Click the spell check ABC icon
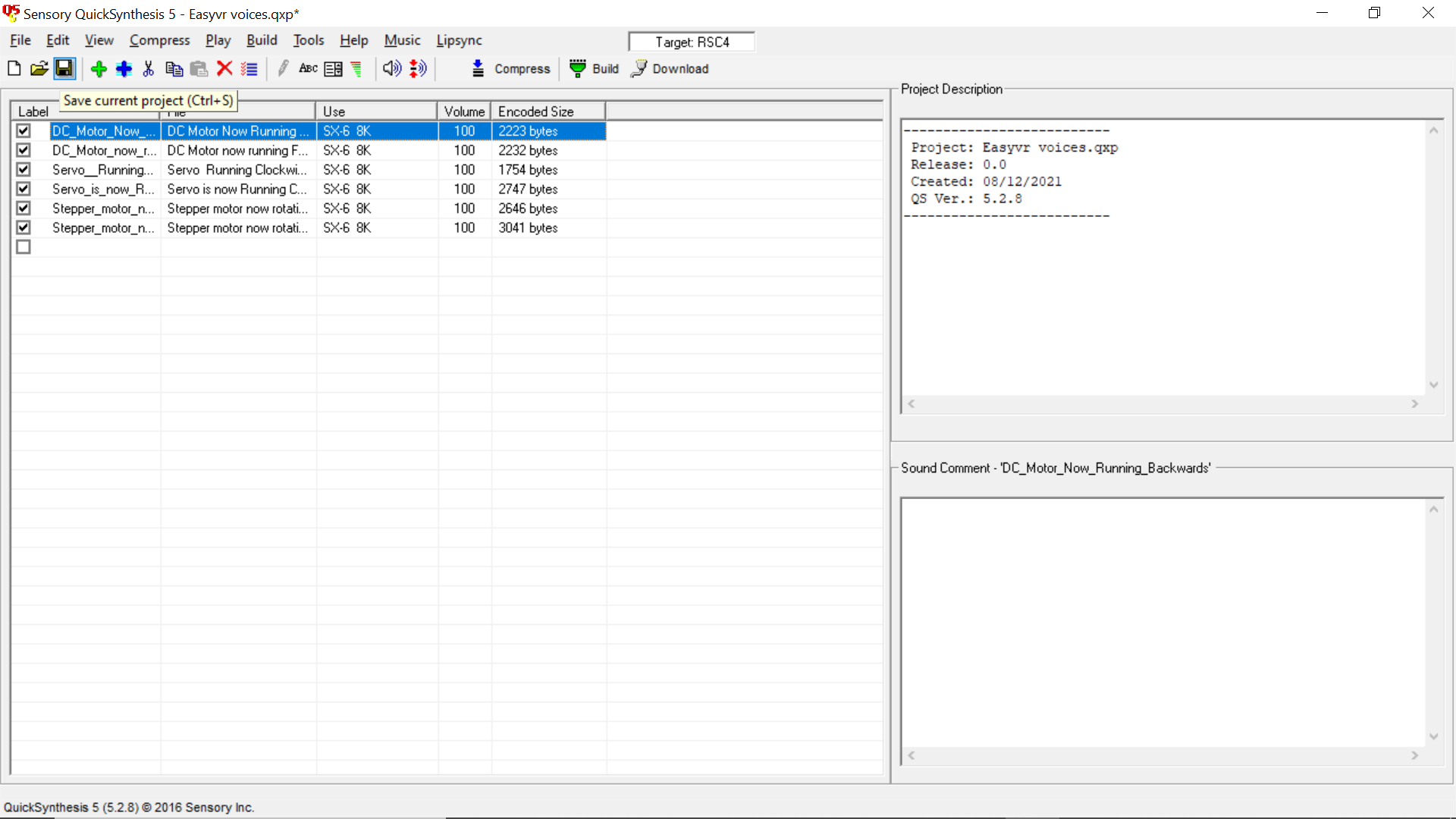 (308, 68)
